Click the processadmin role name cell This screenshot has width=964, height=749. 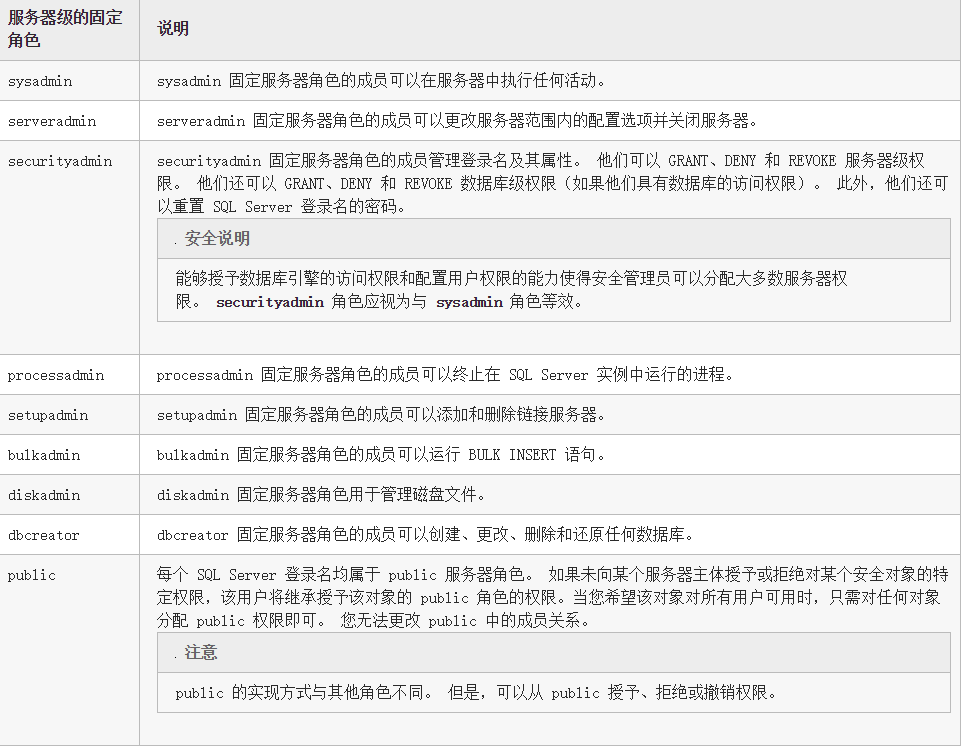coord(56,375)
